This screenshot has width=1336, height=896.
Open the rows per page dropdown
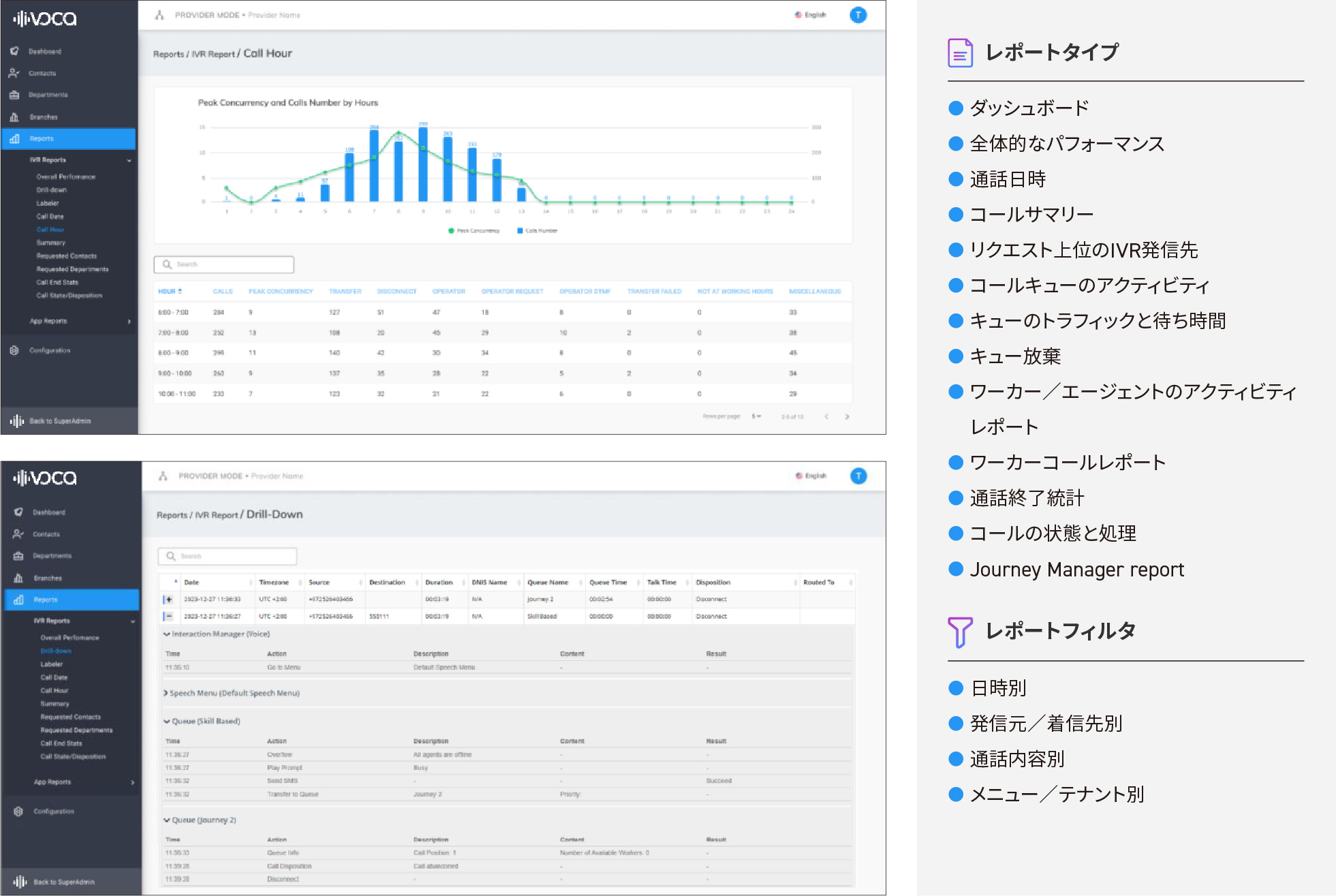756,416
